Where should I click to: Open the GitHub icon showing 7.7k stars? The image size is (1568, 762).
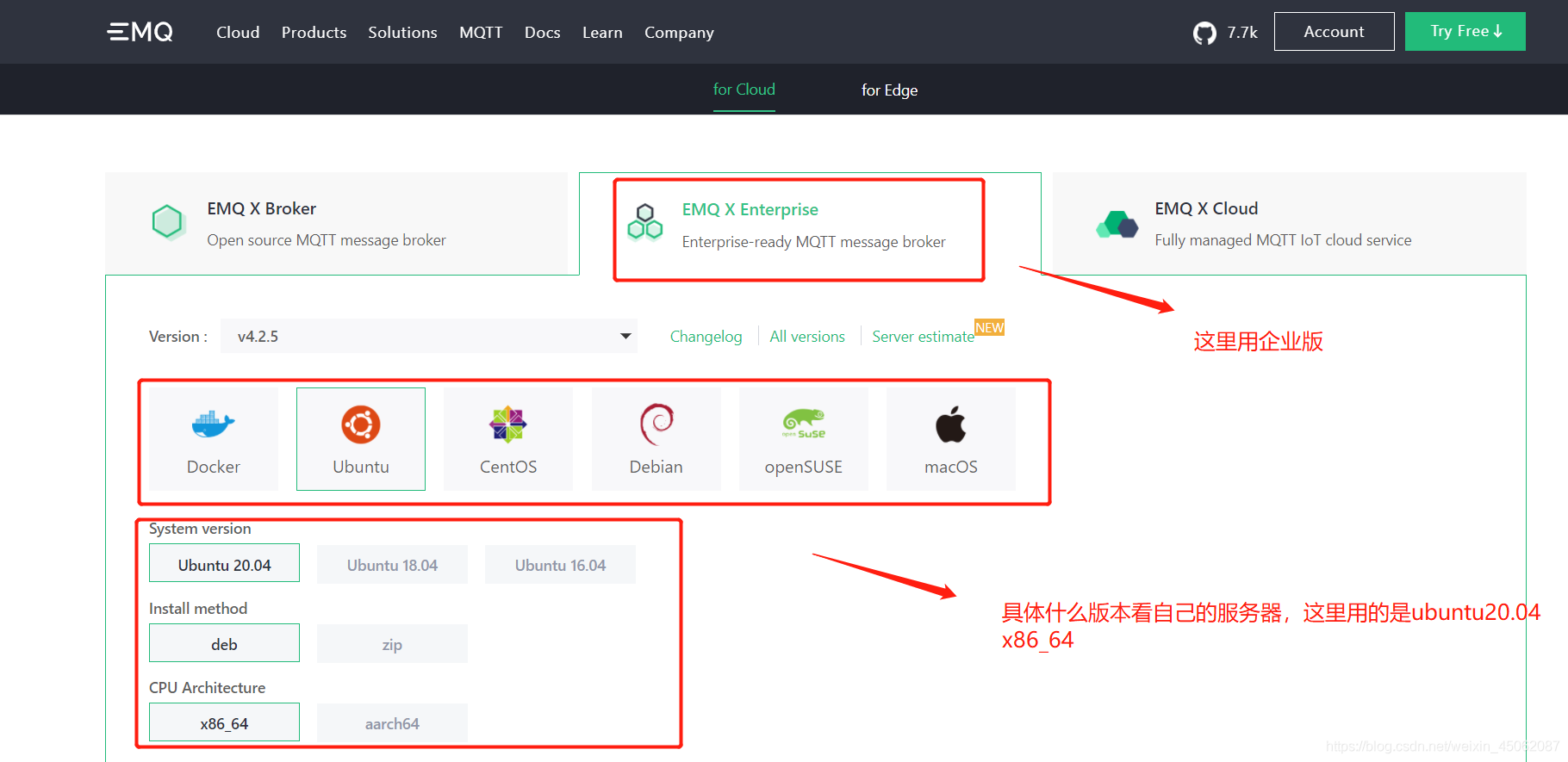tap(1204, 33)
